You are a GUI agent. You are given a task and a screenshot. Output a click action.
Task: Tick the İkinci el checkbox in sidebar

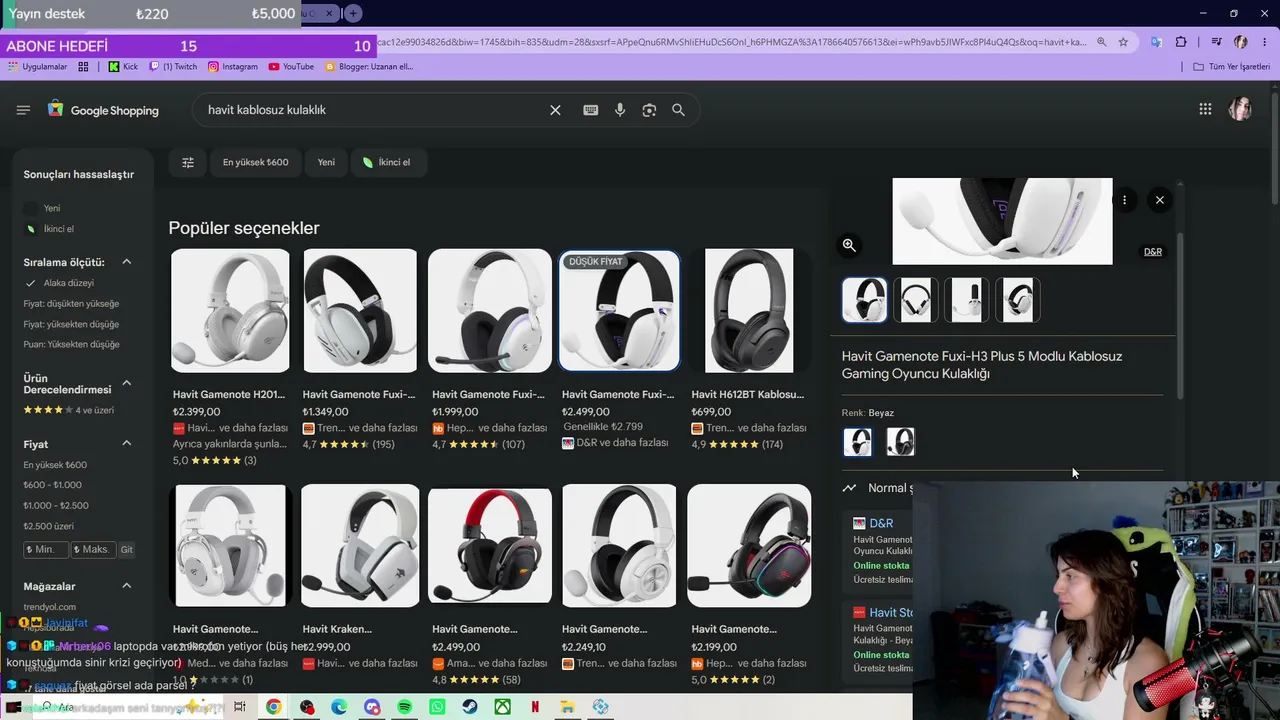coord(30,229)
